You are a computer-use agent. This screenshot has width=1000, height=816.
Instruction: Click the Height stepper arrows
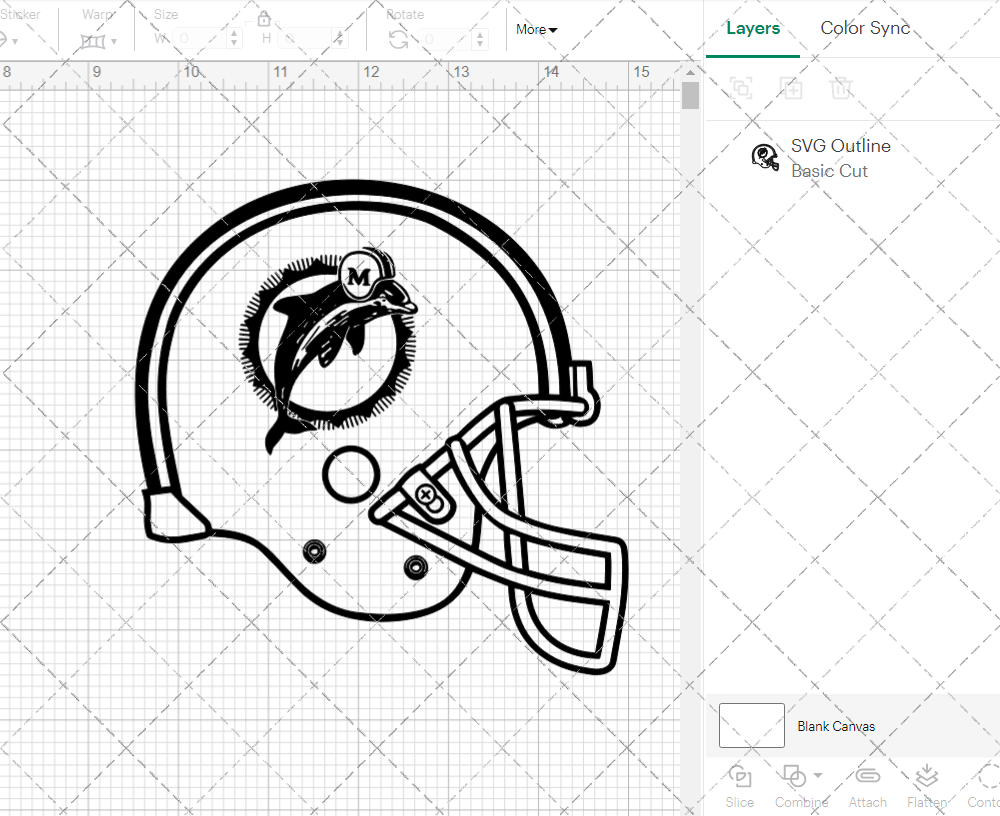[x=340, y=39]
